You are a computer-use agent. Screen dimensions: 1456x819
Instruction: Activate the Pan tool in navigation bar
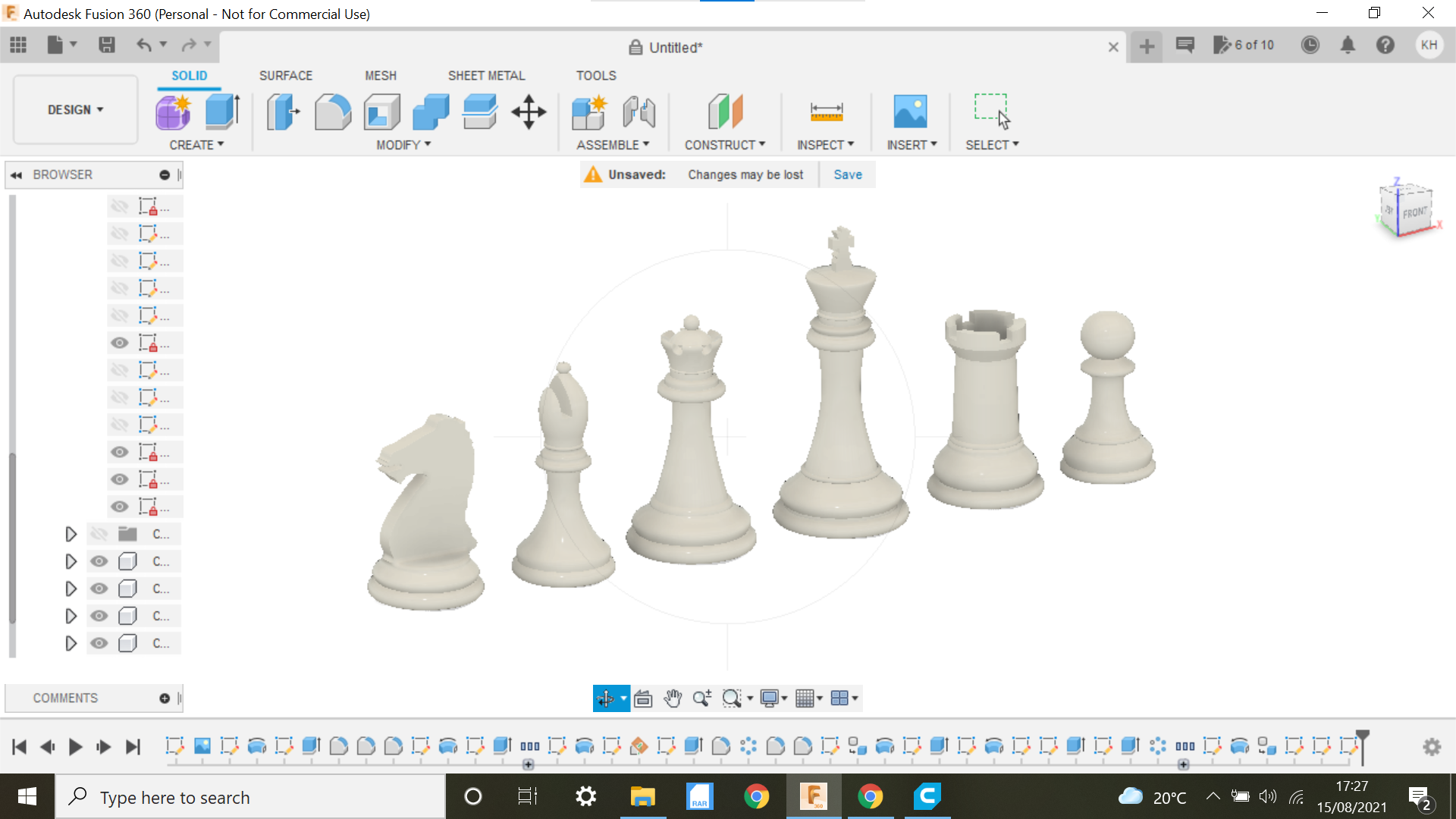point(672,698)
